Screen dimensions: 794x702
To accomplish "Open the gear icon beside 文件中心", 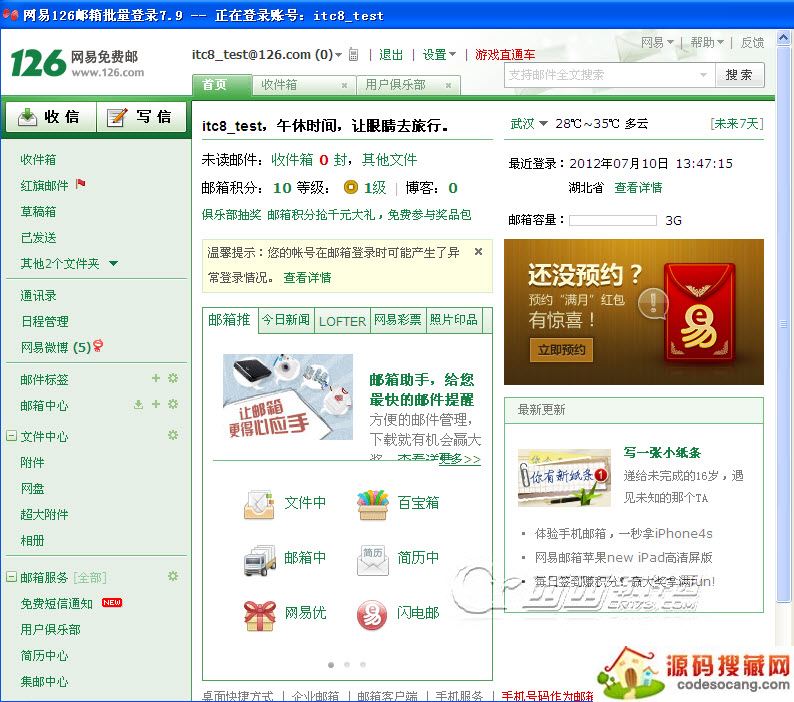I will coord(173,435).
